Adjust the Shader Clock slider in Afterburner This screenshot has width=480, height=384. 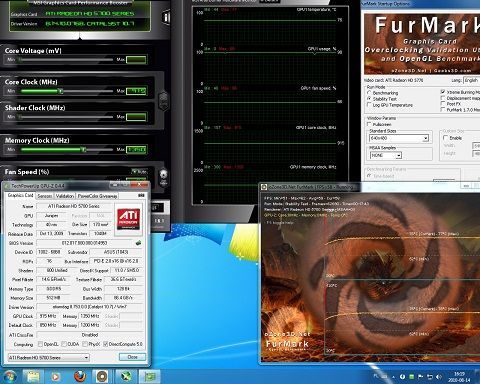(x=67, y=117)
